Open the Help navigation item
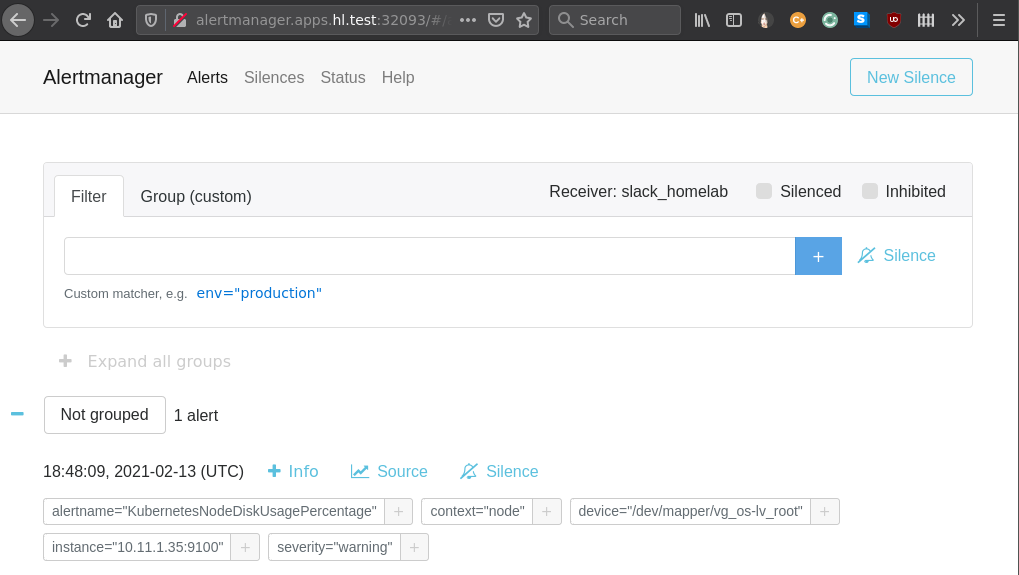The width and height of the screenshot is (1019, 575). pos(398,77)
